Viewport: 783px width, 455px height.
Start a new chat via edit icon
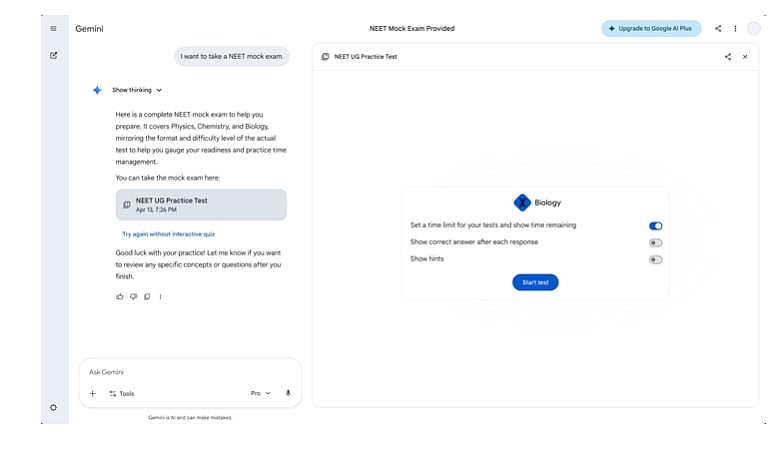(53, 55)
